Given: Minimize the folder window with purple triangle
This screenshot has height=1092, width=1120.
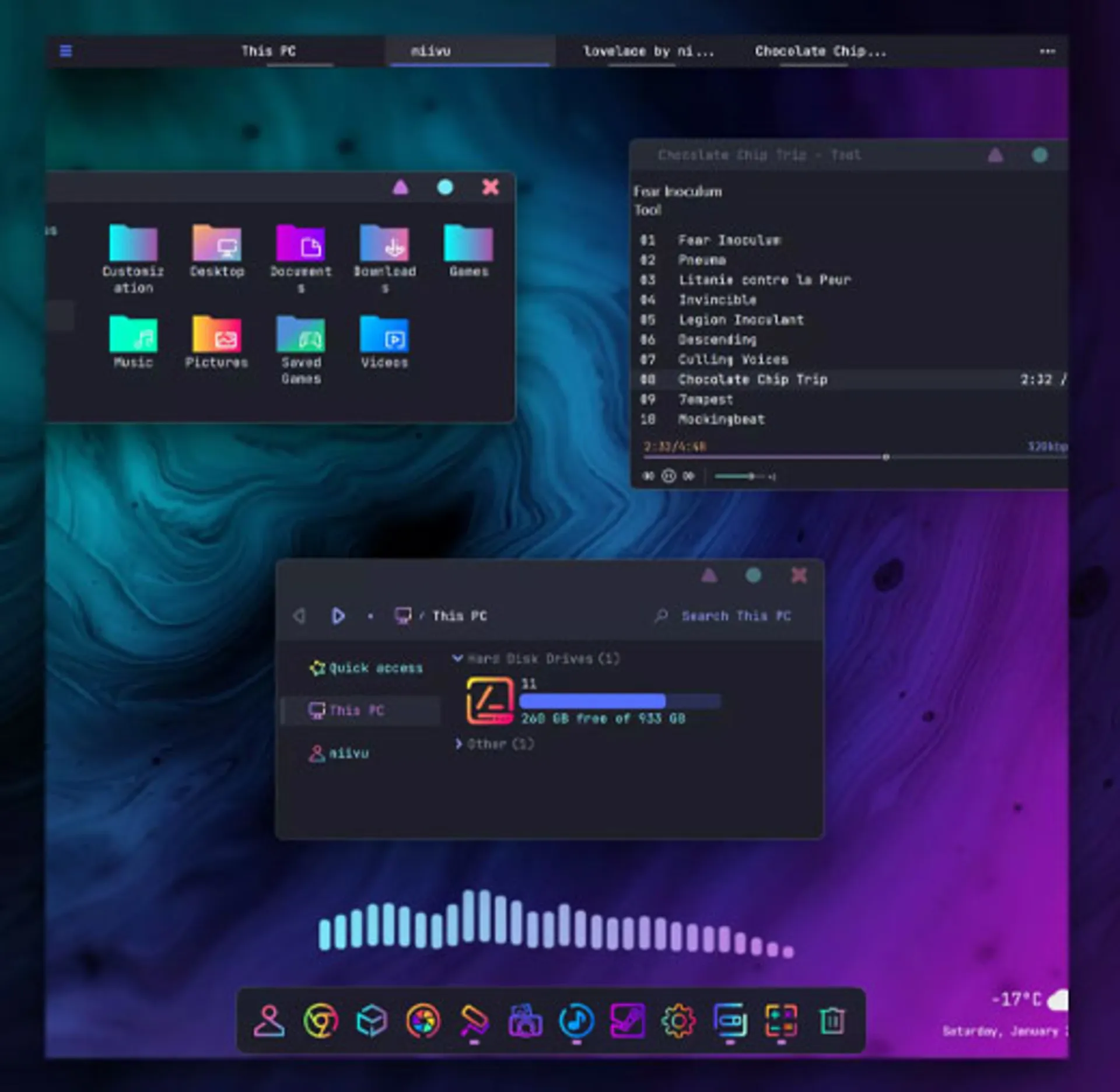Looking at the screenshot, I should point(400,187).
